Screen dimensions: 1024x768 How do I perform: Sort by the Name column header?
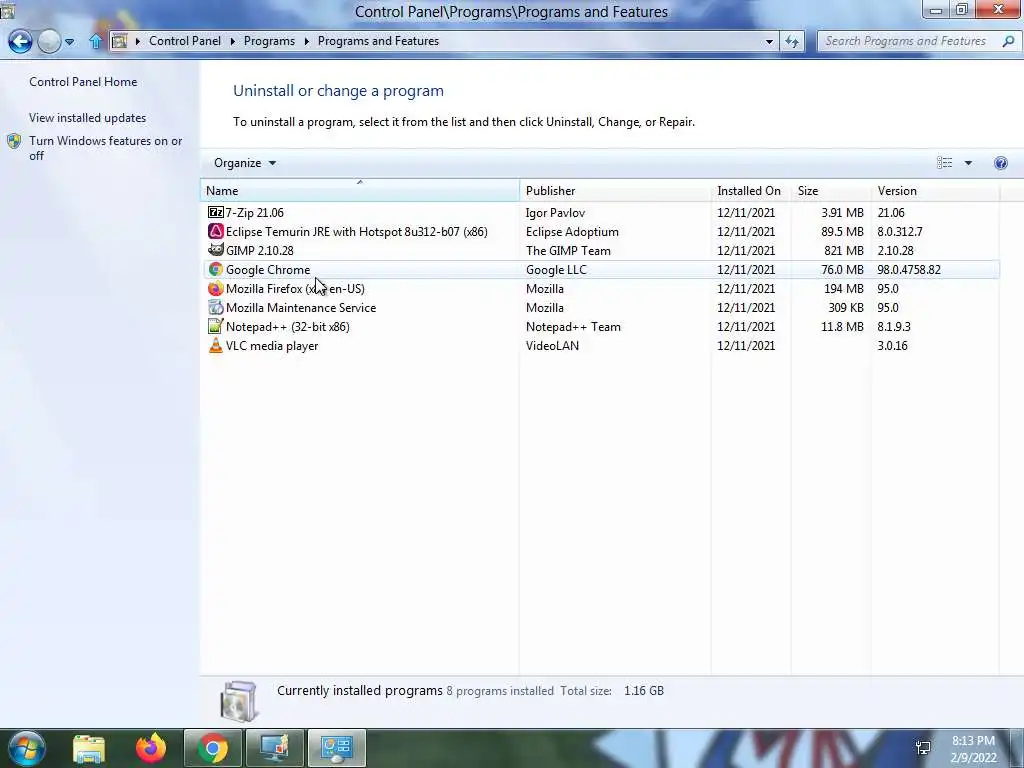[360, 191]
